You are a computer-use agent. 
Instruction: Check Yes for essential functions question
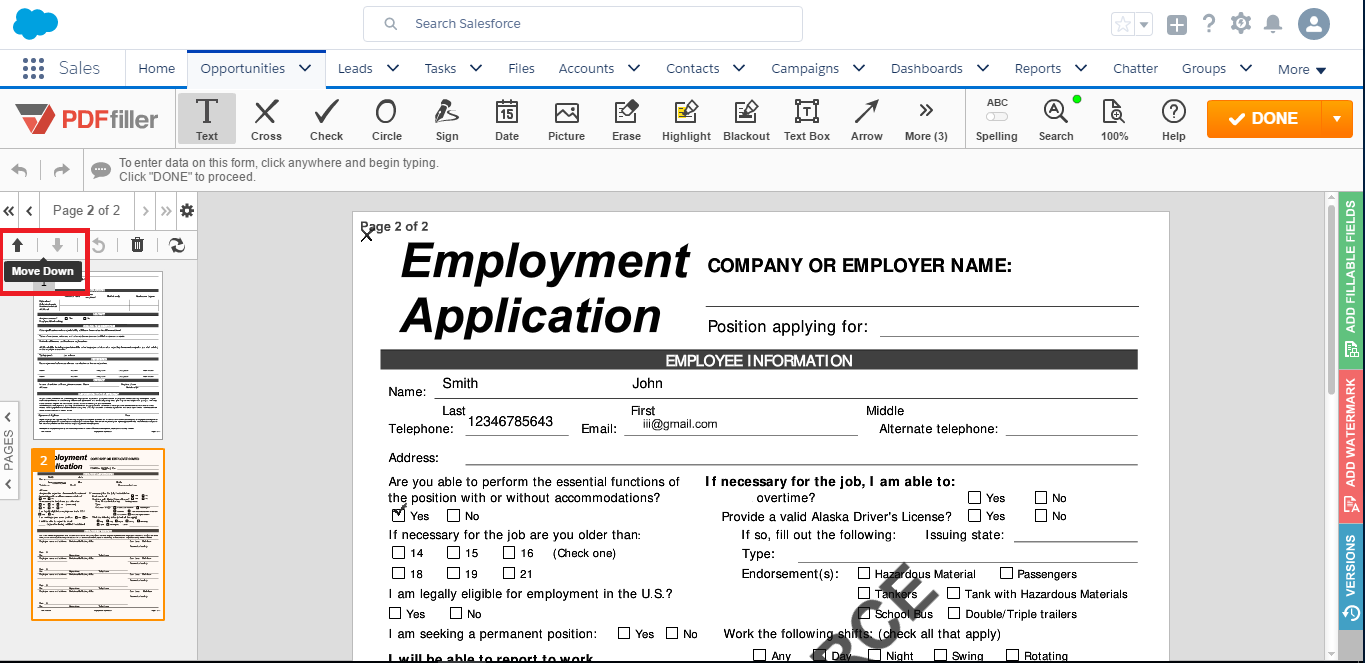[399, 515]
